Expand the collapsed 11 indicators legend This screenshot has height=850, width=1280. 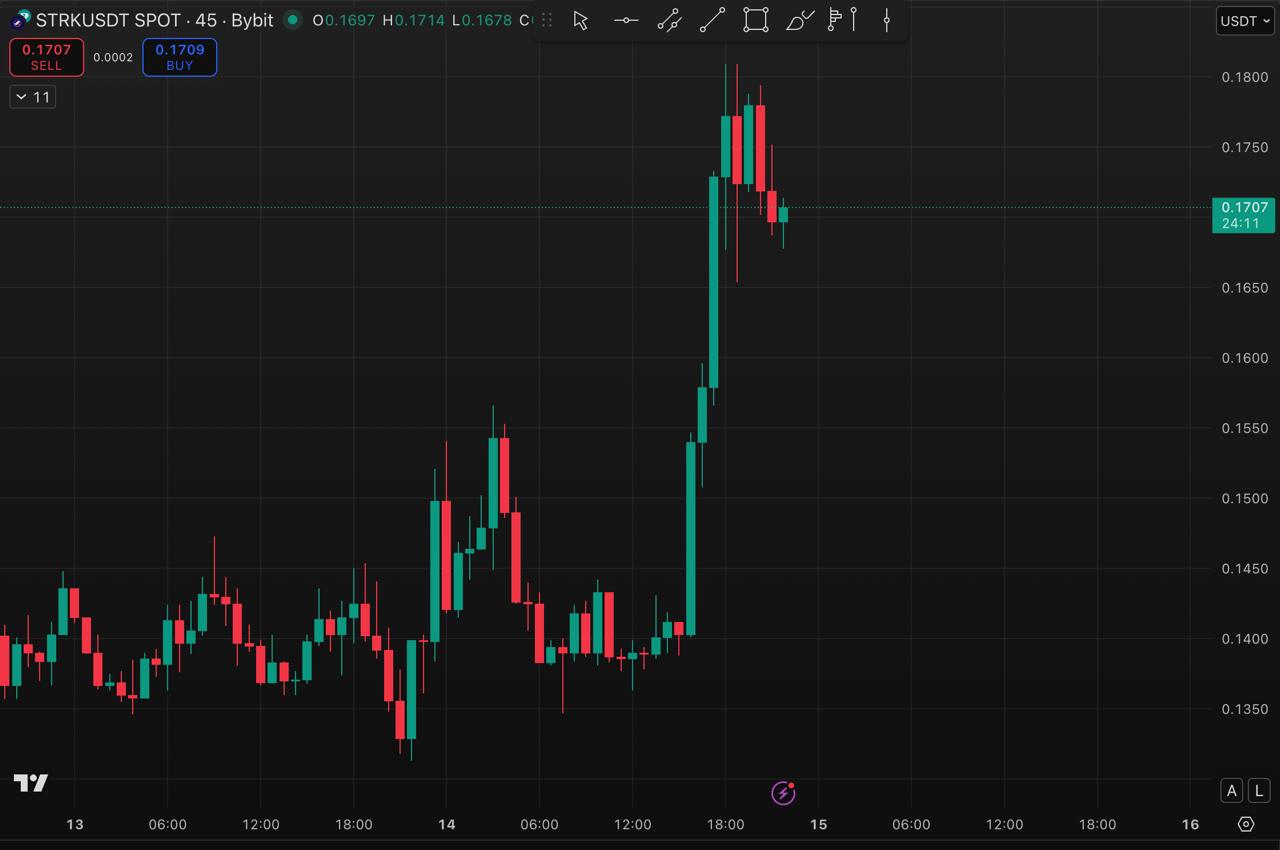click(x=33, y=97)
